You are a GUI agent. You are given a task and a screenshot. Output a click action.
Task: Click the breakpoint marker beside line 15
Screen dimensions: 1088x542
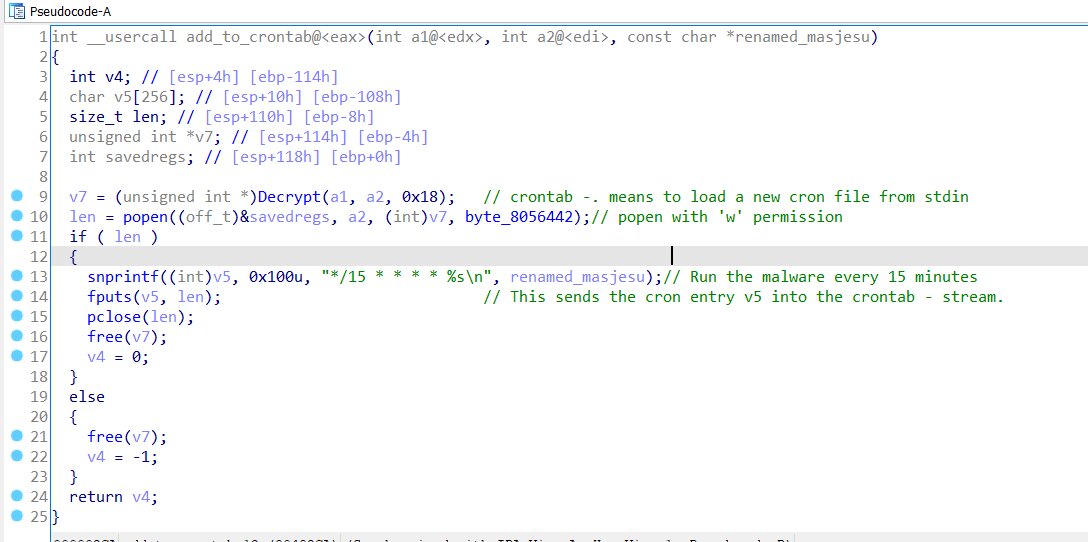(x=15, y=316)
